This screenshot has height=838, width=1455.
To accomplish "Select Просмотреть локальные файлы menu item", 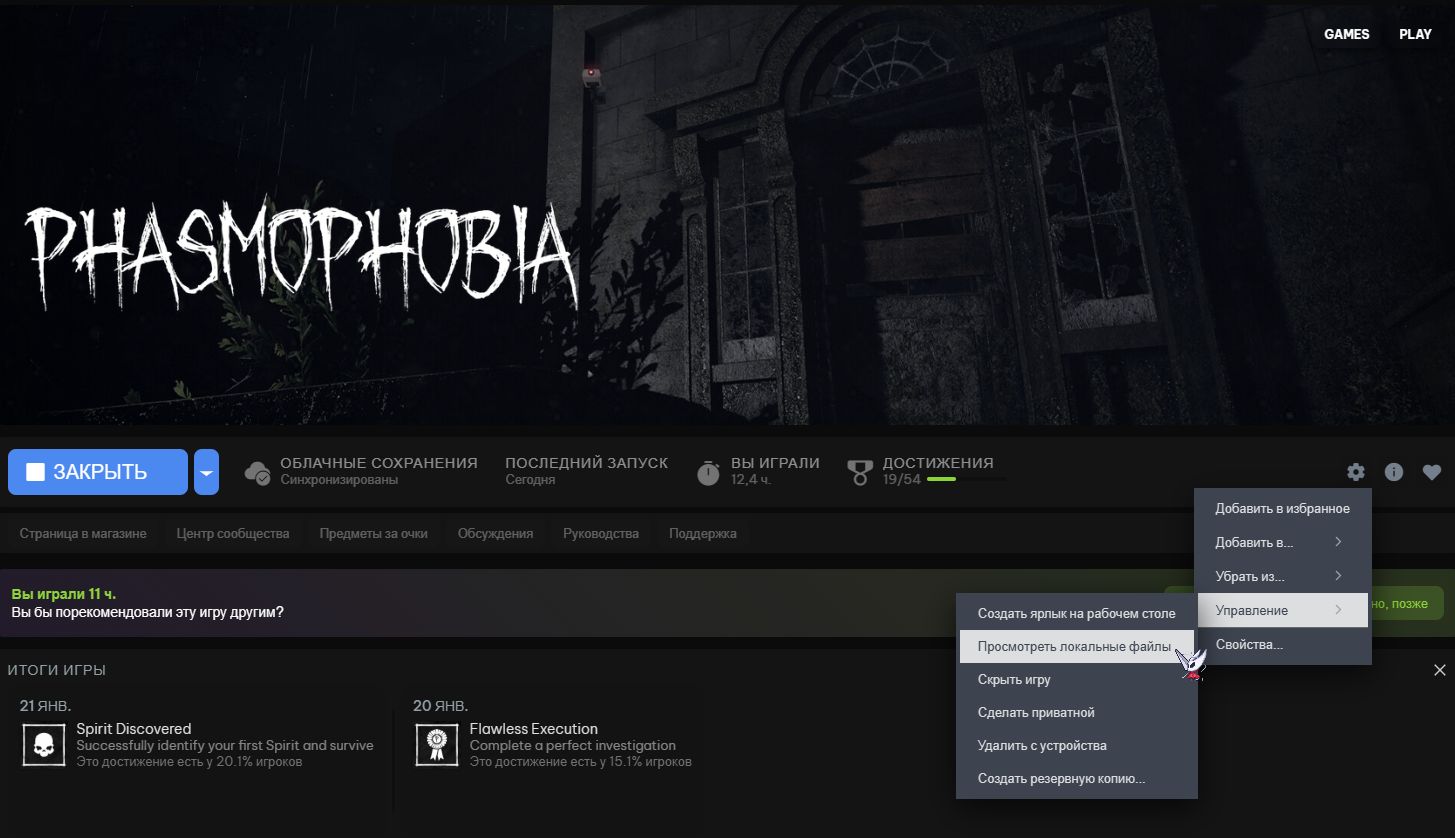I will click(x=1076, y=647).
